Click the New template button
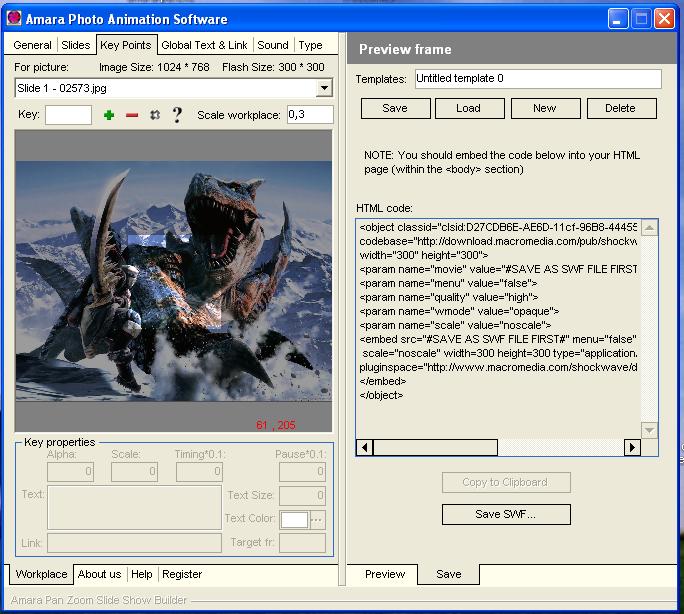This screenshot has height=614, width=684. (545, 108)
